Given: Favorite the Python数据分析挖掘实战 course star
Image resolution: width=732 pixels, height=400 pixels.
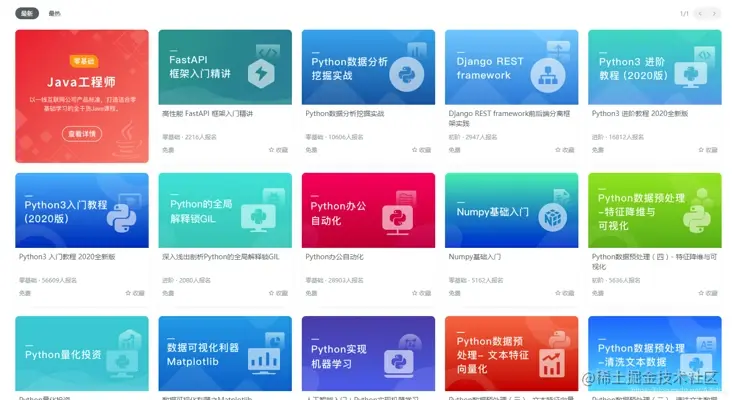Looking at the screenshot, I should pos(422,150).
